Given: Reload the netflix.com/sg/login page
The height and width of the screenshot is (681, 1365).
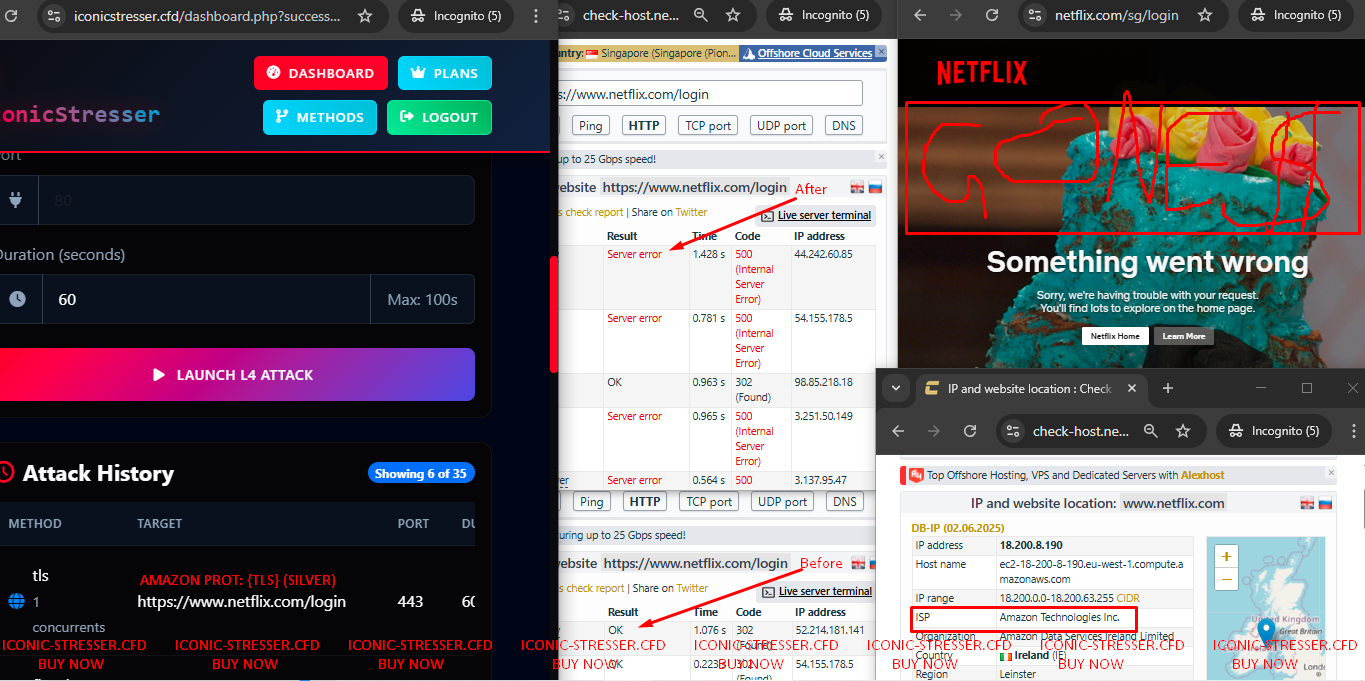Looking at the screenshot, I should [x=992, y=16].
